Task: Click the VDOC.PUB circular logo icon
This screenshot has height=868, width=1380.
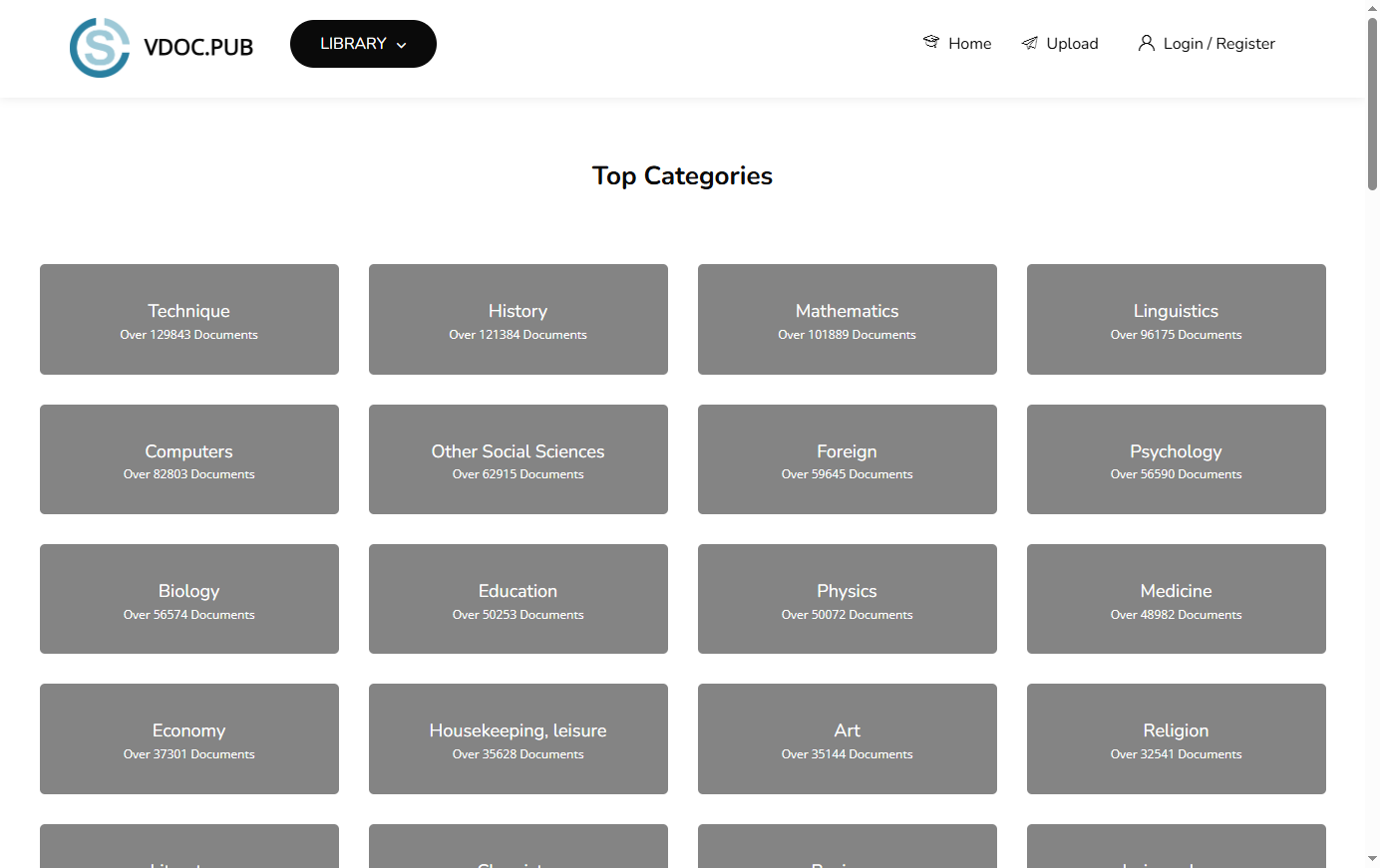Action: point(100,47)
